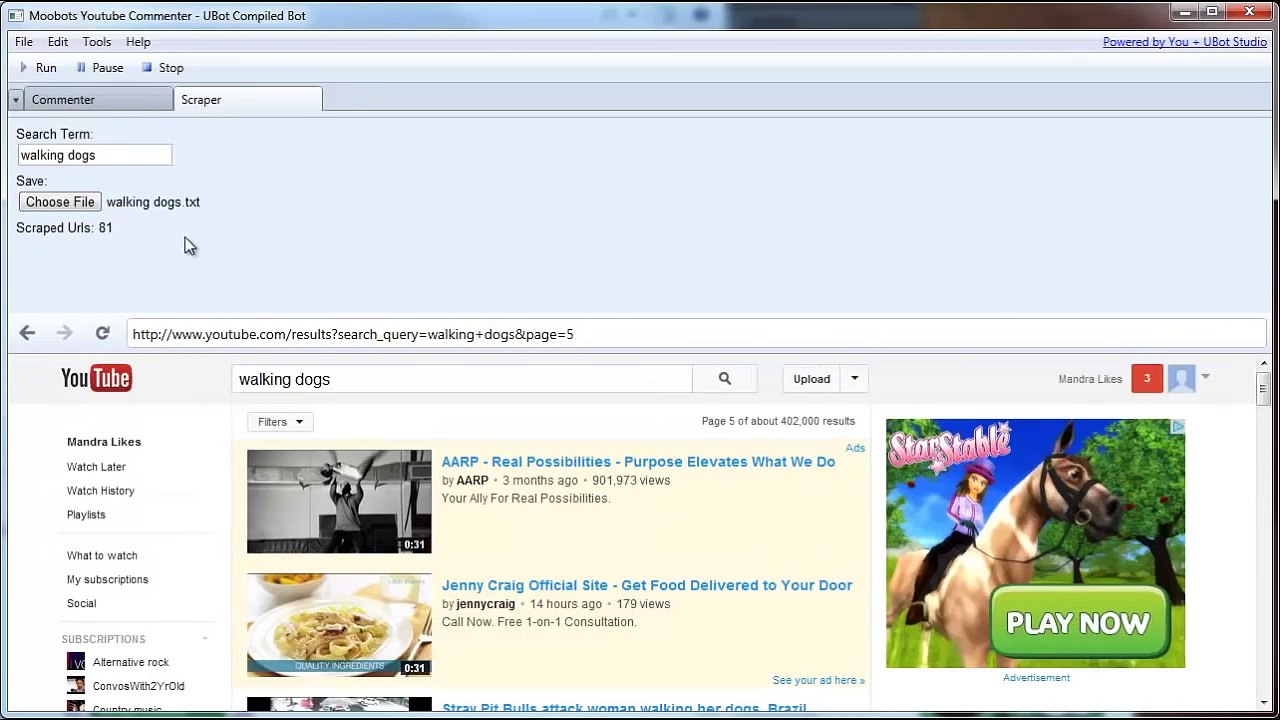
Task: Click the ConvosWith2YrOld channel icon
Action: click(76, 686)
